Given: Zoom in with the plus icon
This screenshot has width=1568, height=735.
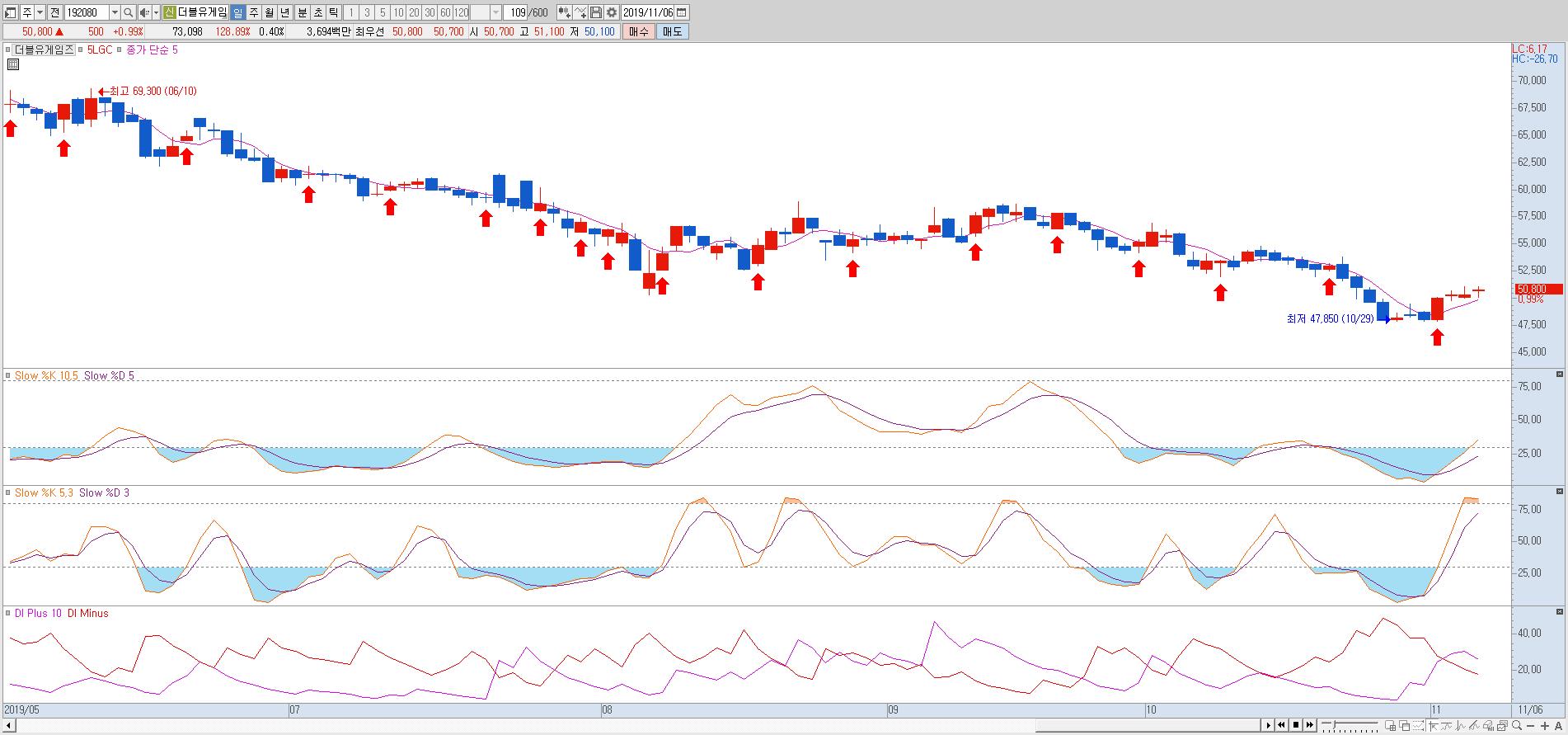Looking at the screenshot, I should pos(1545,726).
